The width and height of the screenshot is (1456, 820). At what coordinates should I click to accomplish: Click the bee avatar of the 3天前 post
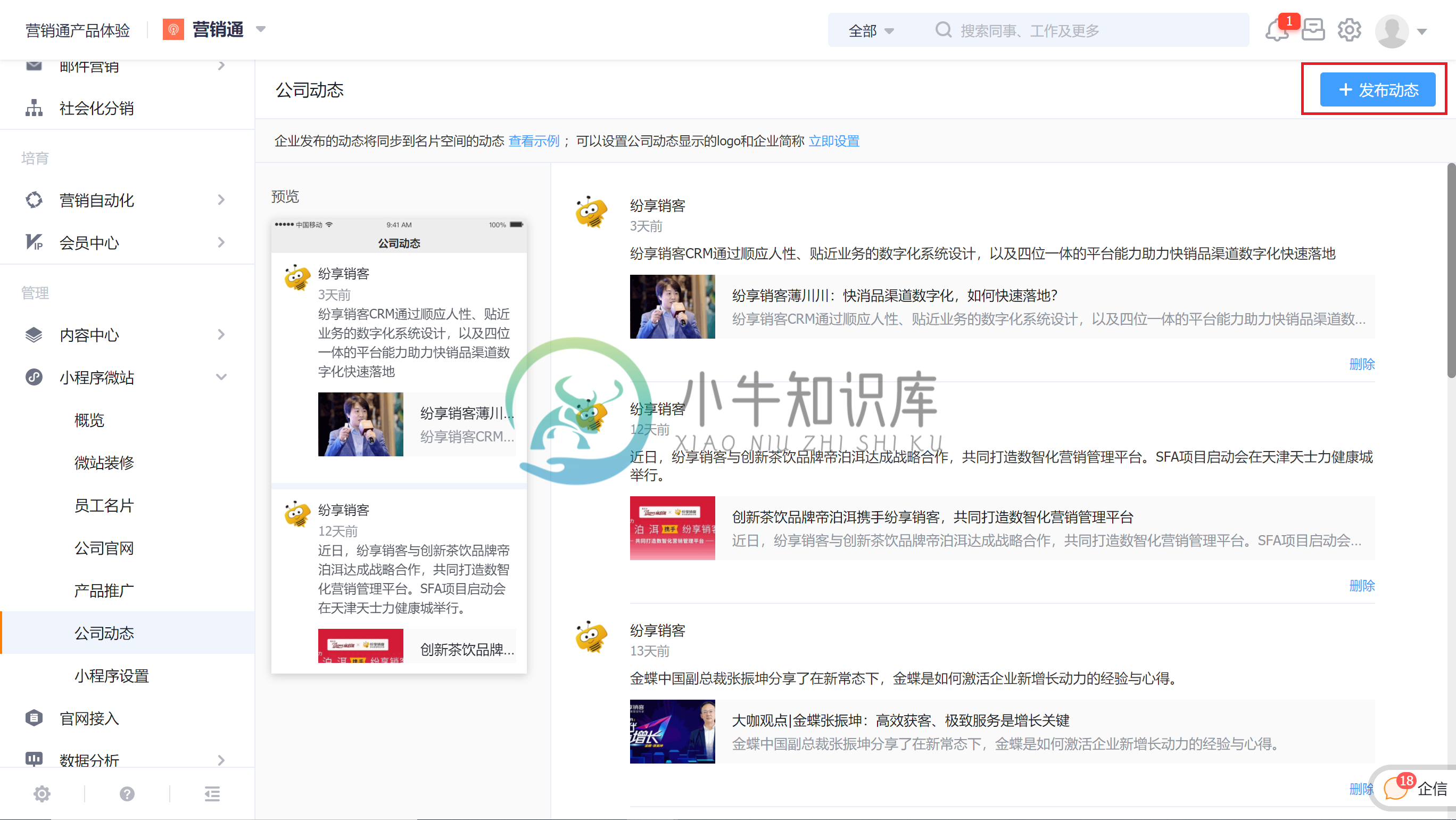click(x=591, y=212)
